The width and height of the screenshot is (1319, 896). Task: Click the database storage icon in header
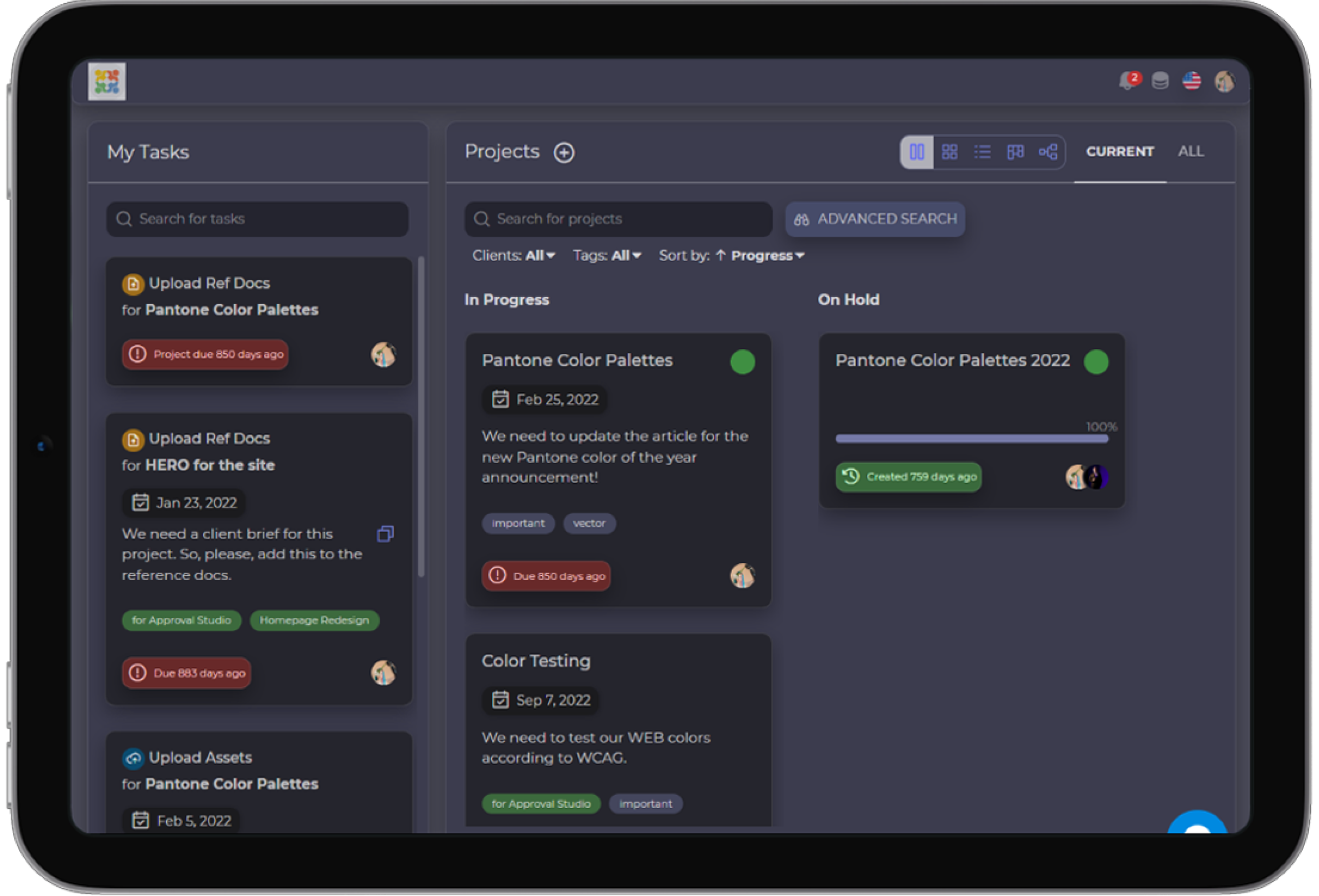click(1160, 81)
